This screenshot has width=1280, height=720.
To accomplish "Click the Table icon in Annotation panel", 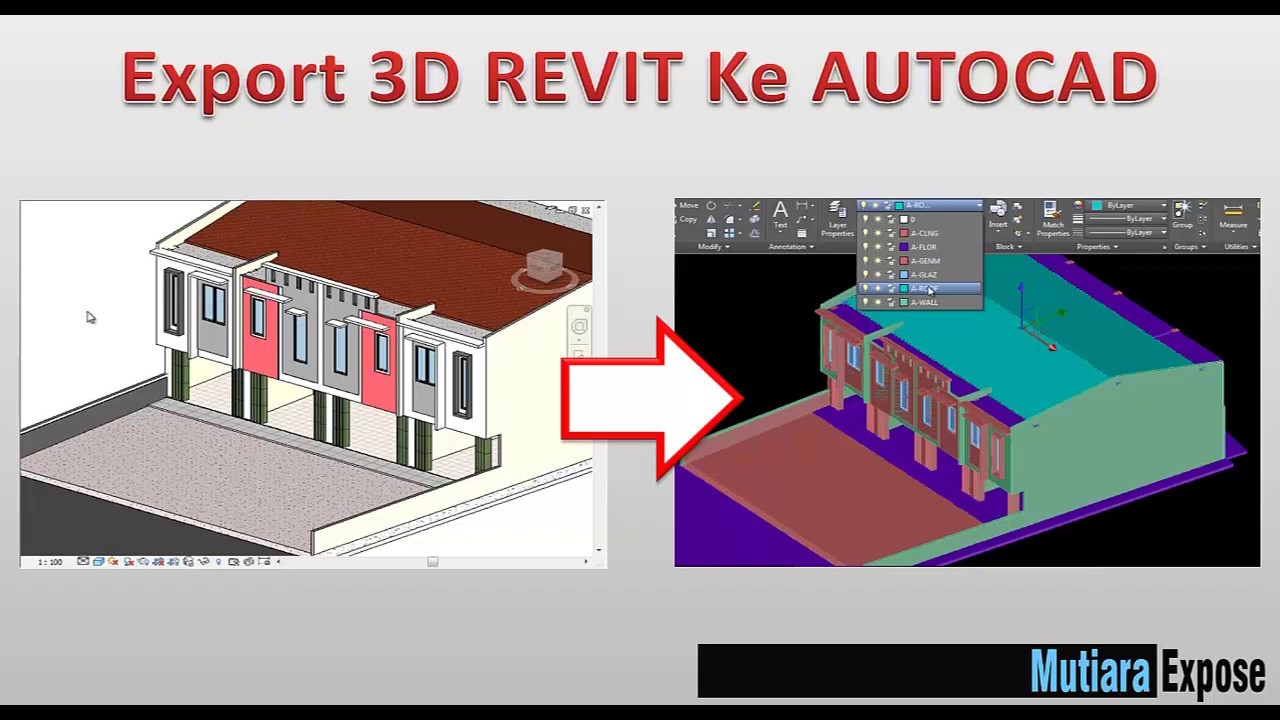I will [802, 234].
